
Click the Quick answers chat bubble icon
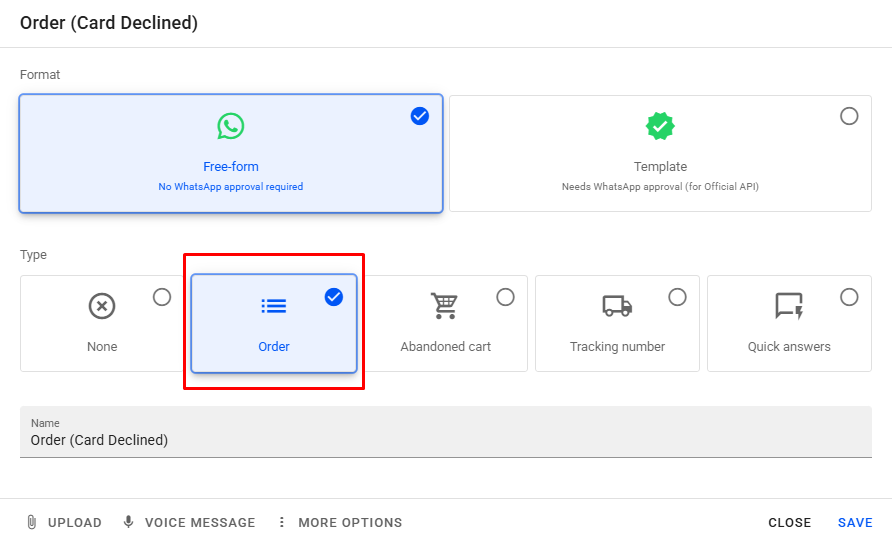click(789, 306)
